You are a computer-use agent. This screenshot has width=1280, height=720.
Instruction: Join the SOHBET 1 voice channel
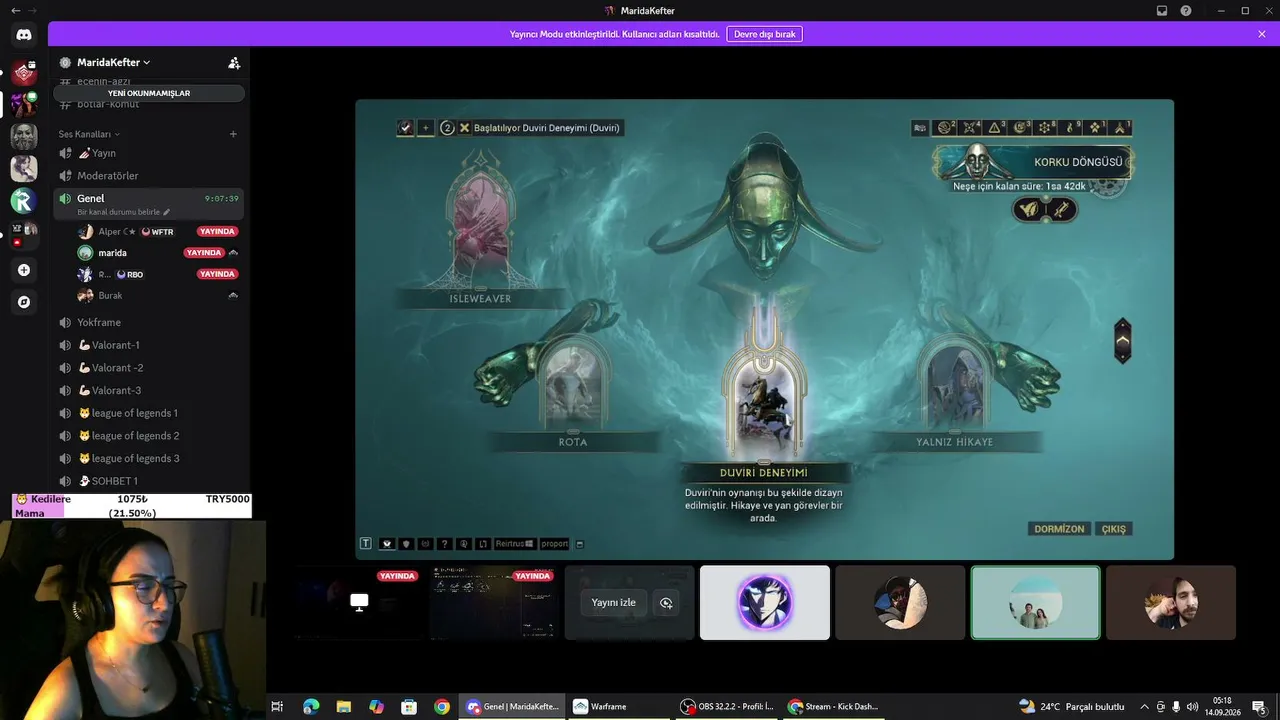click(148, 481)
